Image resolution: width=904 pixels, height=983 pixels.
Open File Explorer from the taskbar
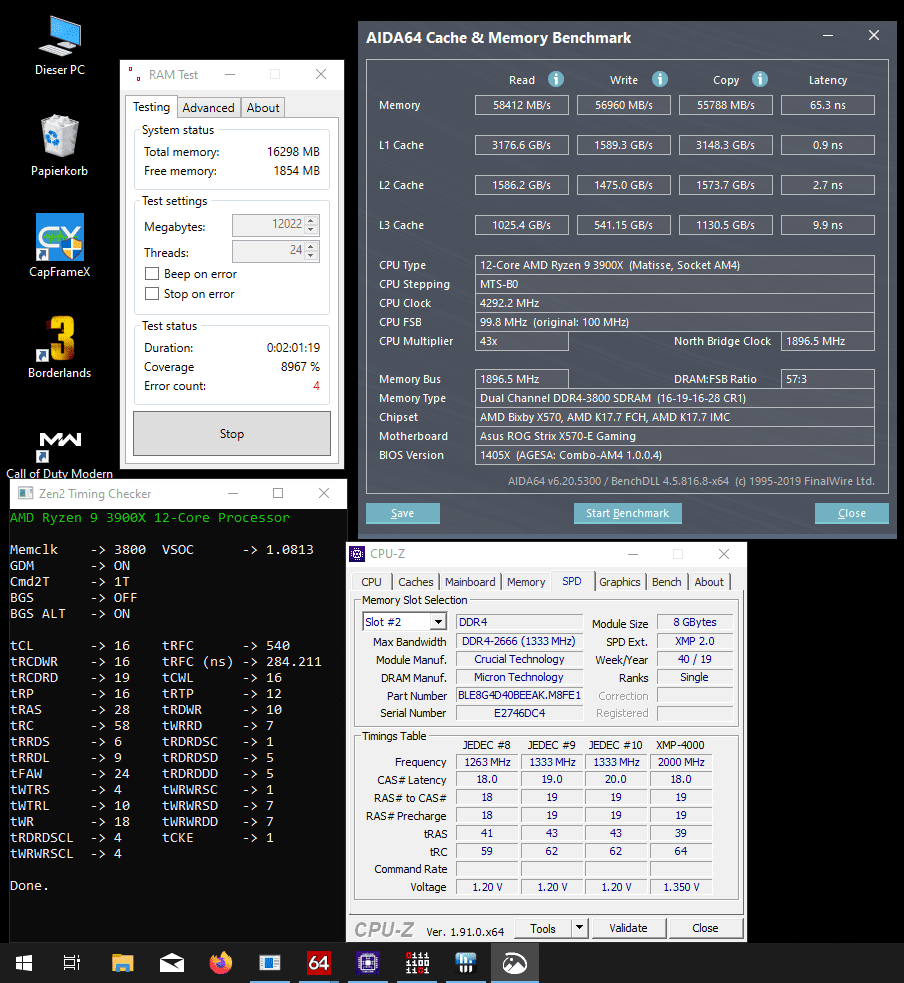tap(123, 963)
